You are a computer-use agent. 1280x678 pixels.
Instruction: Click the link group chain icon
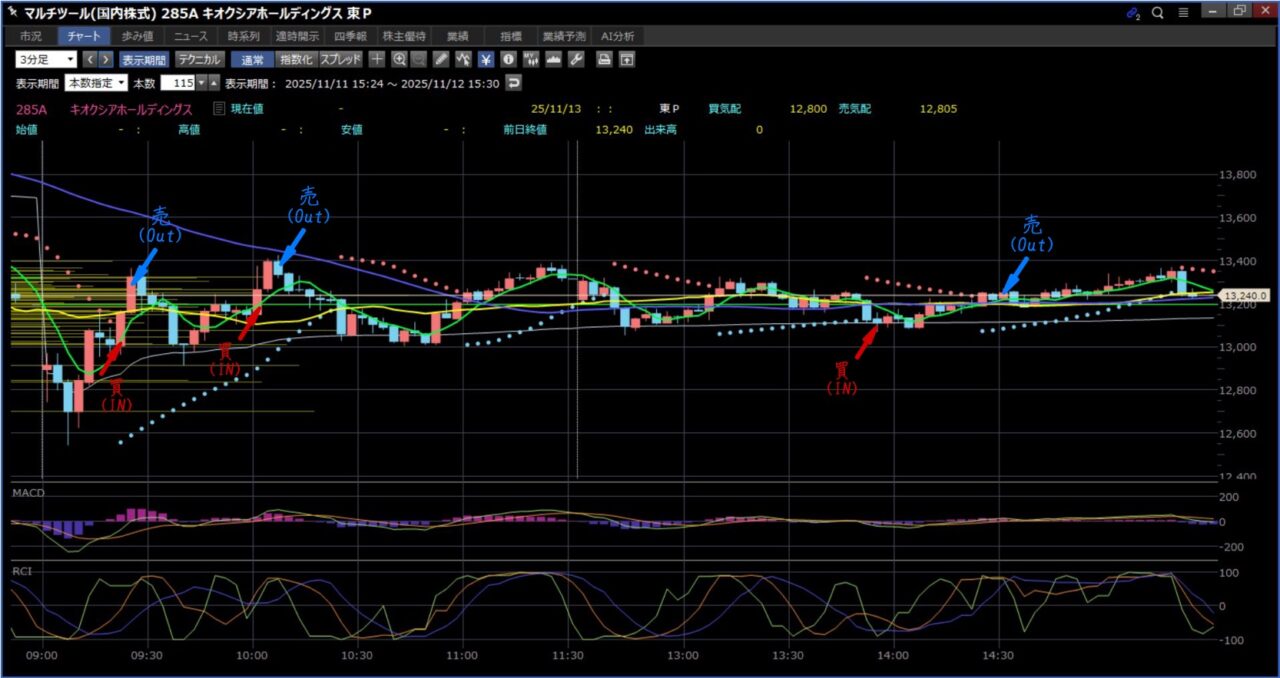1132,13
